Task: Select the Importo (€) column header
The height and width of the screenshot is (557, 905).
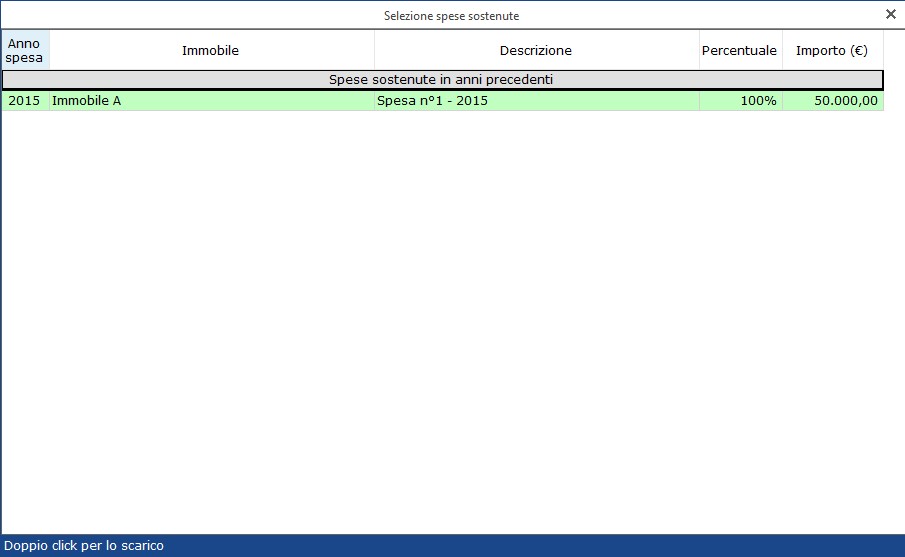Action: click(832, 50)
